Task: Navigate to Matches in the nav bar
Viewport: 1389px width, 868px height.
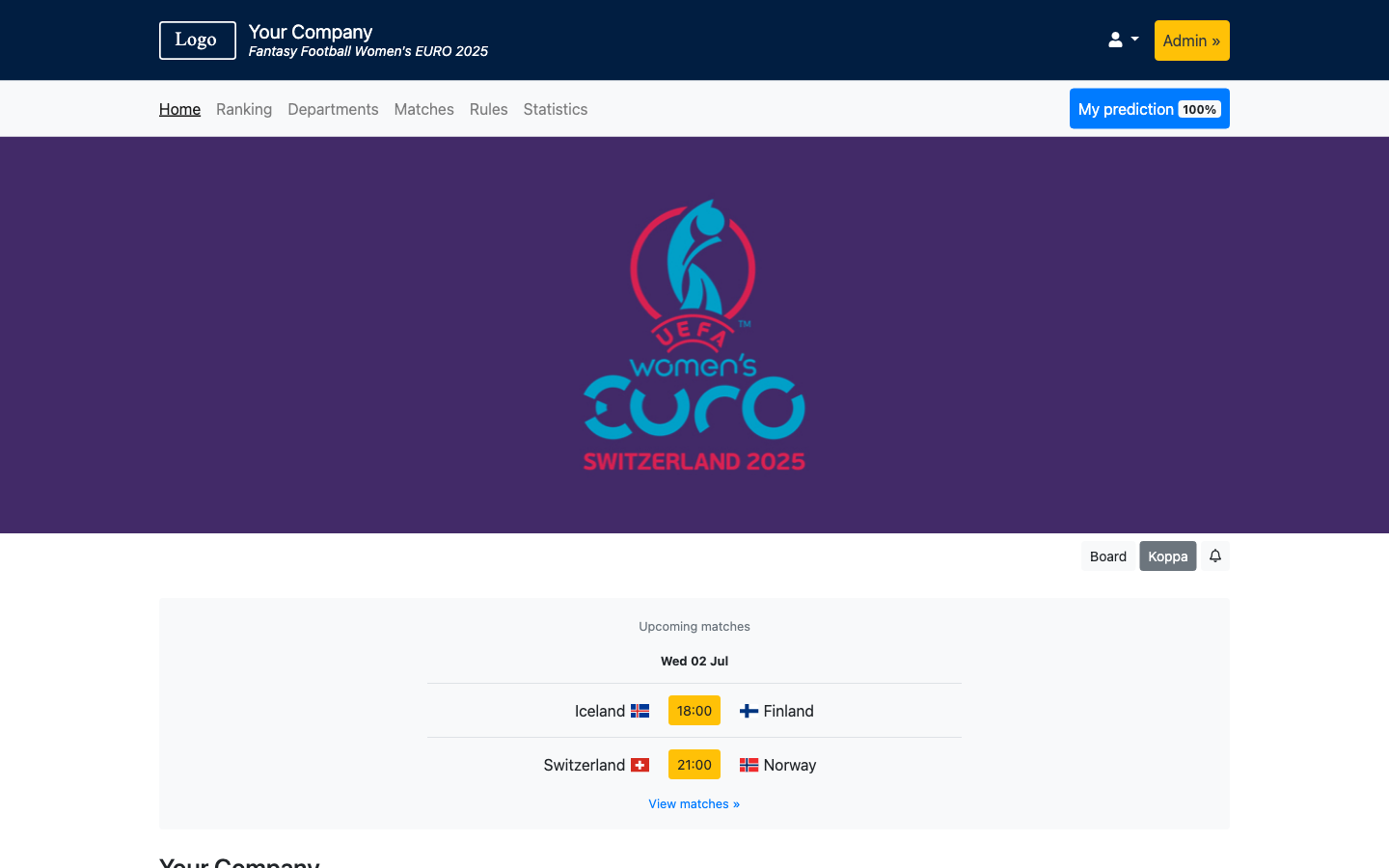Action: coord(423,109)
